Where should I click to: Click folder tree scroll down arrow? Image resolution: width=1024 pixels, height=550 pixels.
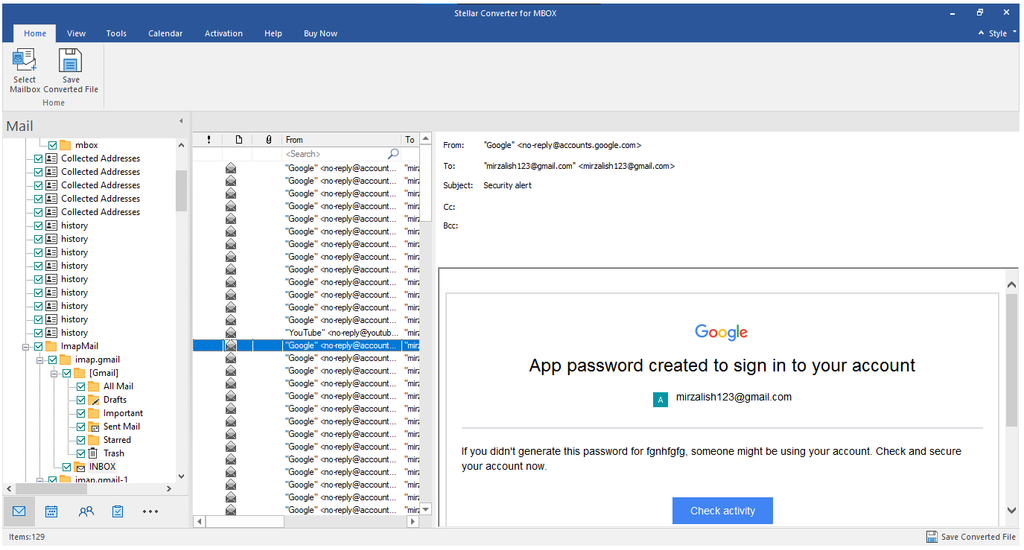pyautogui.click(x=182, y=476)
